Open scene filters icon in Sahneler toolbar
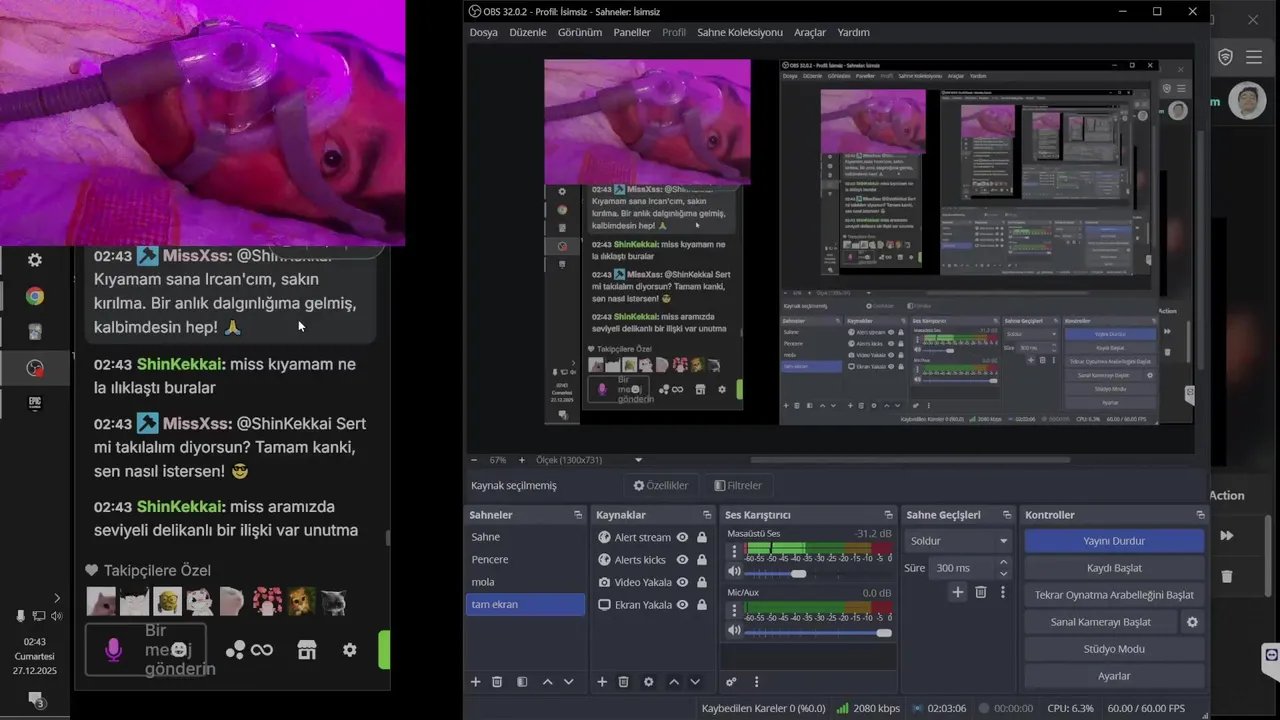Viewport: 1280px width, 720px height. coord(522,682)
